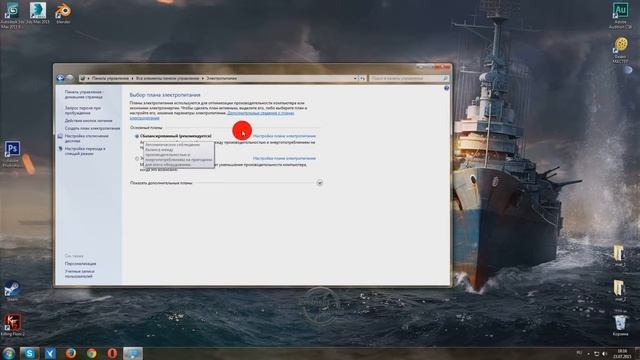
Task: Open Photoshop desktop shortcut
Action: click(x=12, y=153)
